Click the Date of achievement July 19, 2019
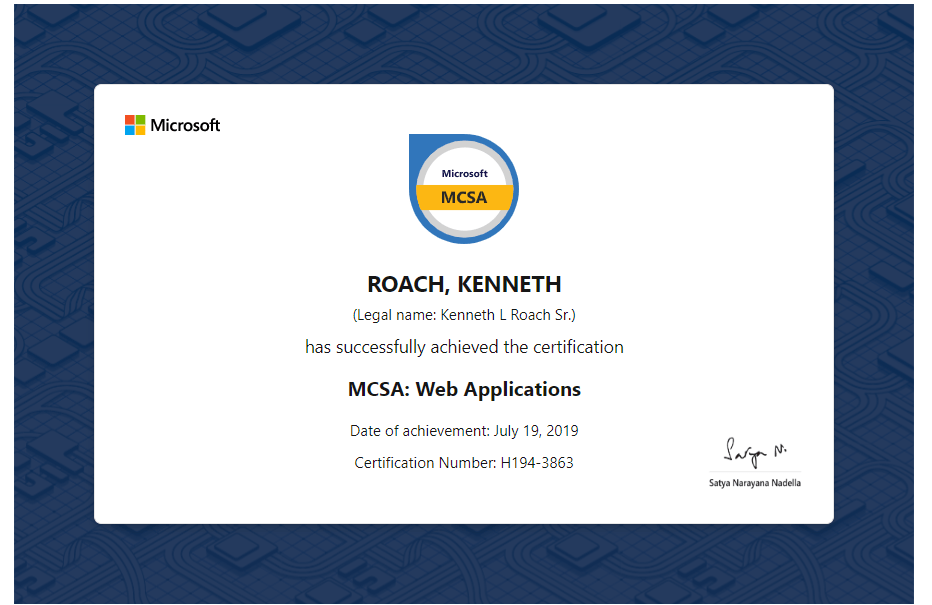The height and width of the screenshot is (605, 932). pyautogui.click(x=464, y=431)
